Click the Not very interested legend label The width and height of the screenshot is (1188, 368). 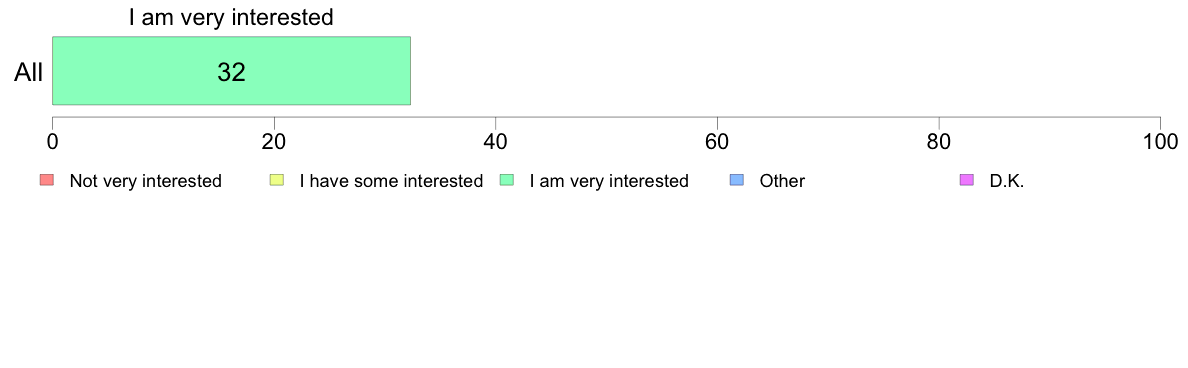coord(145,181)
